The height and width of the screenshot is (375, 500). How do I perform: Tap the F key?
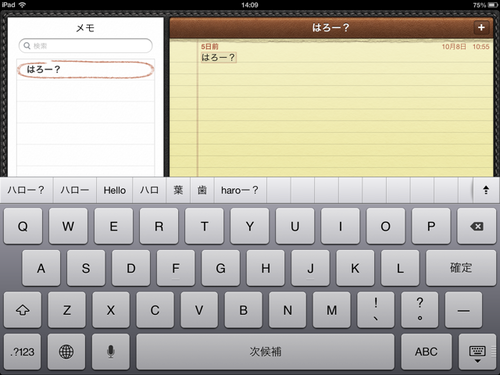tap(176, 268)
